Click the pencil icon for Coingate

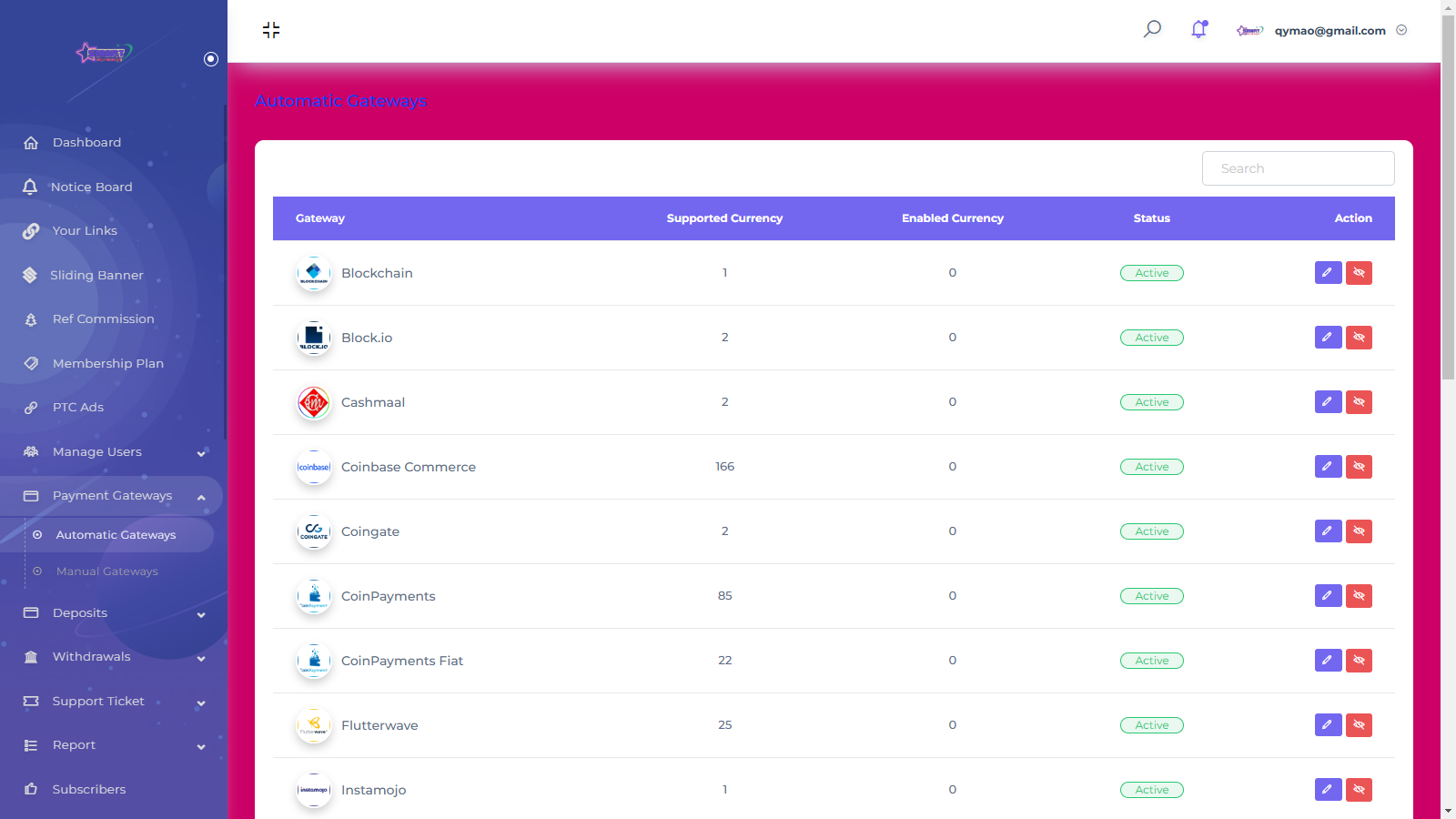pos(1328,531)
